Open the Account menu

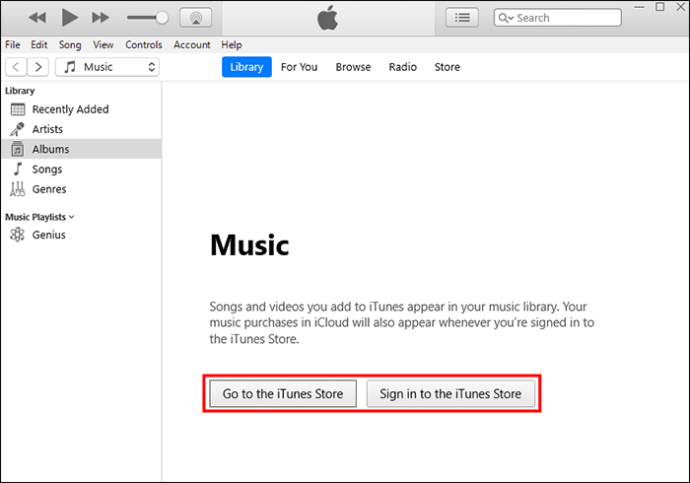[192, 44]
